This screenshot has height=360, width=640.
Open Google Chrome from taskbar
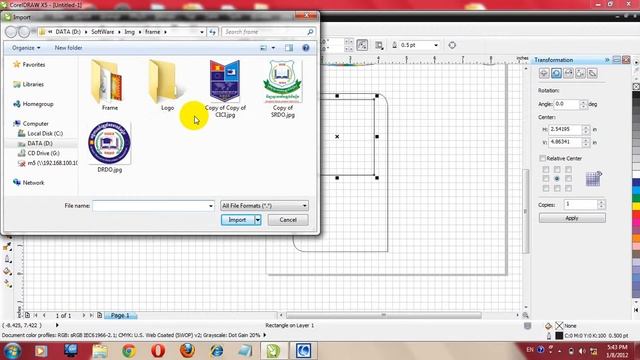tap(129, 351)
